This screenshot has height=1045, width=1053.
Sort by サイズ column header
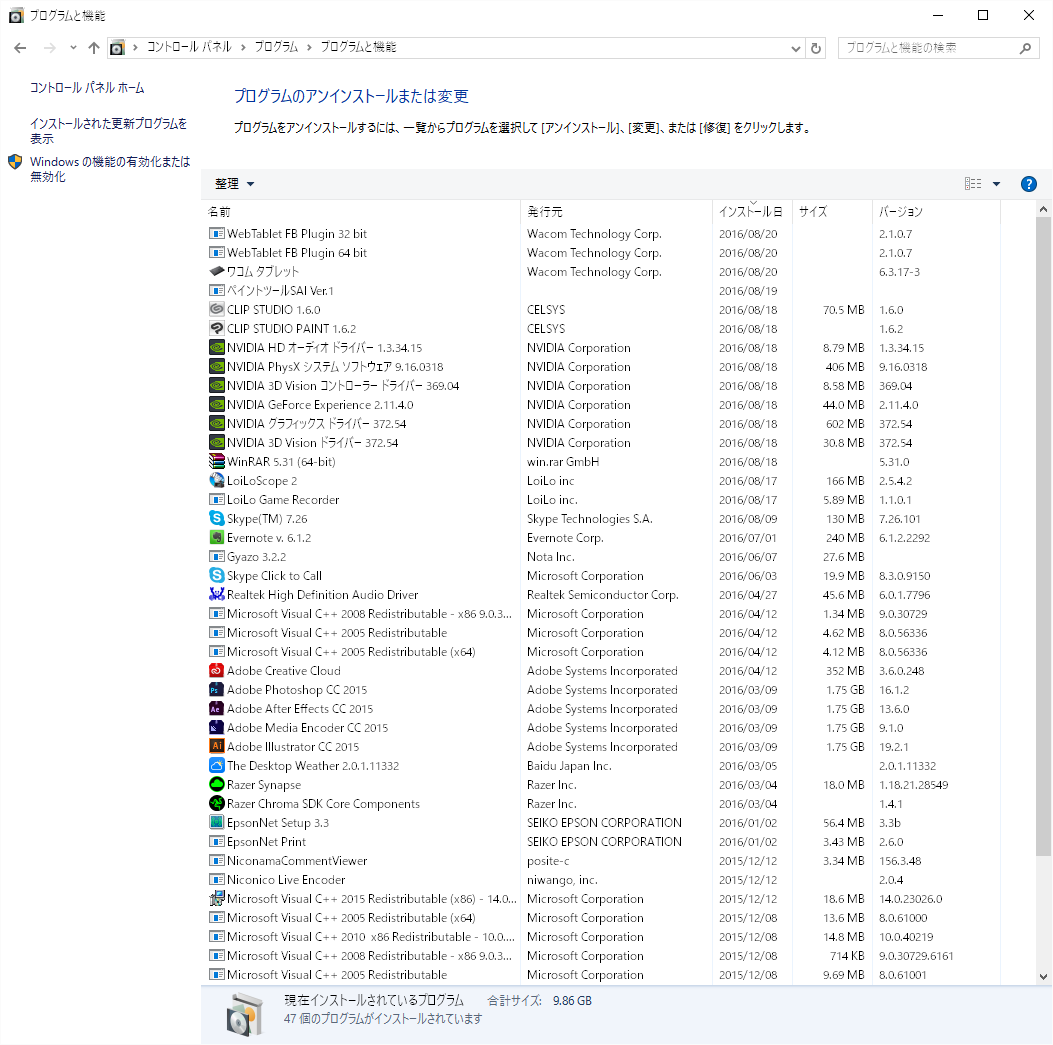pyautogui.click(x=832, y=212)
